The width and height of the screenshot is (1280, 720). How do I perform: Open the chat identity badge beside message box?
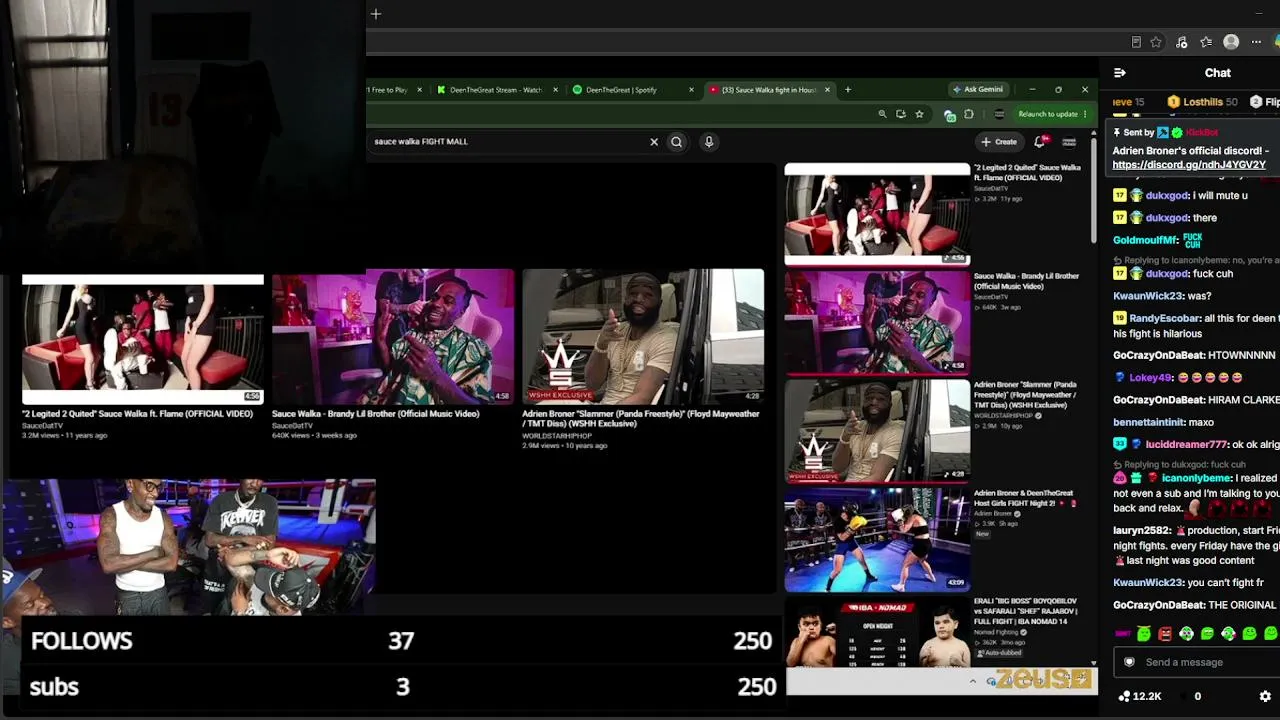(x=1130, y=662)
